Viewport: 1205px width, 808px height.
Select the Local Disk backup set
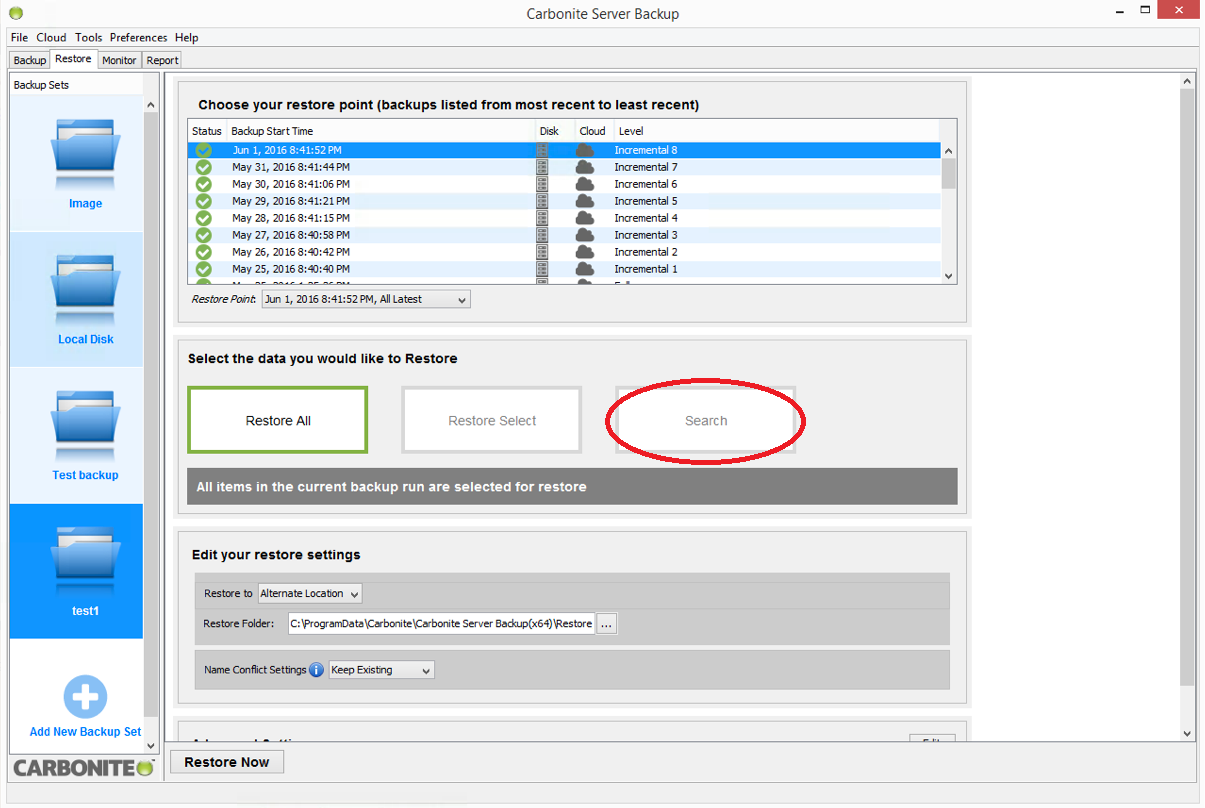(77, 299)
